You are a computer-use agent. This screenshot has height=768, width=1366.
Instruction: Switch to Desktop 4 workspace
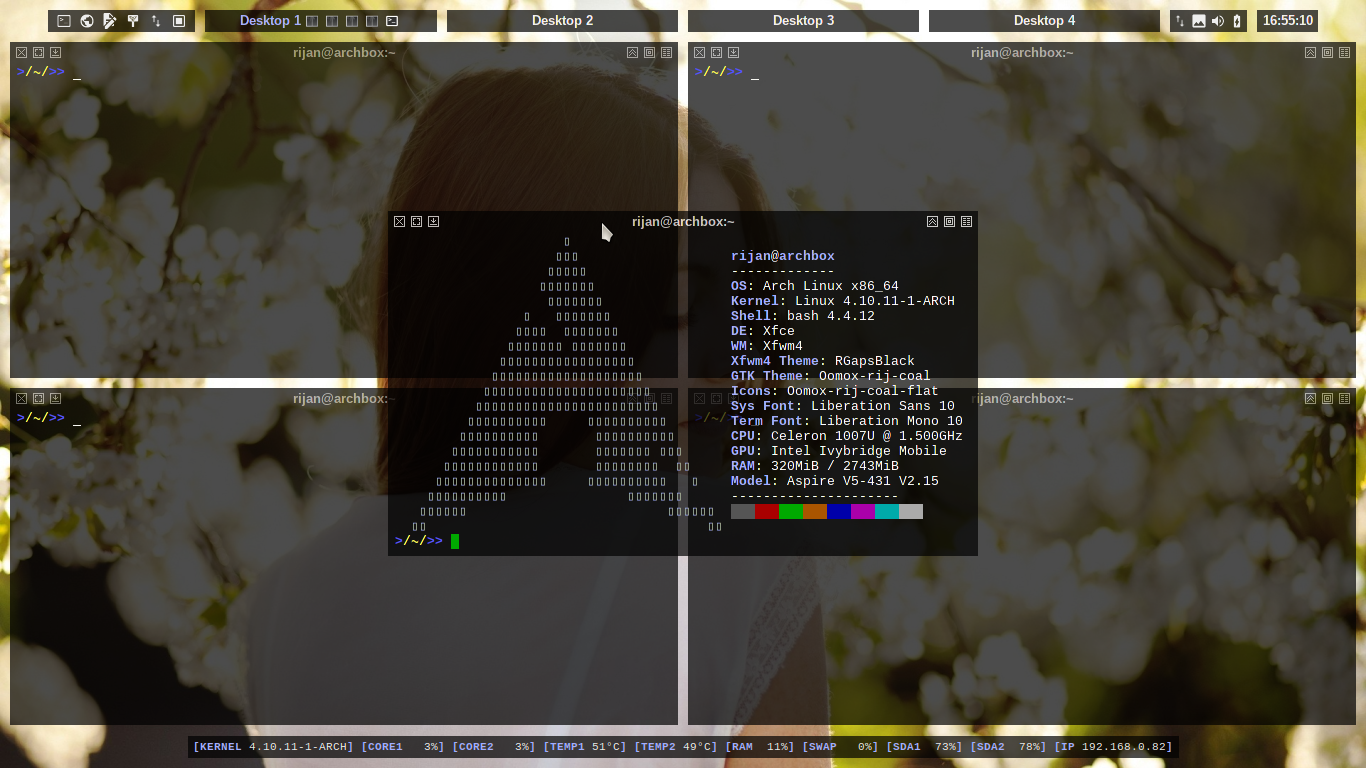[1044, 21]
